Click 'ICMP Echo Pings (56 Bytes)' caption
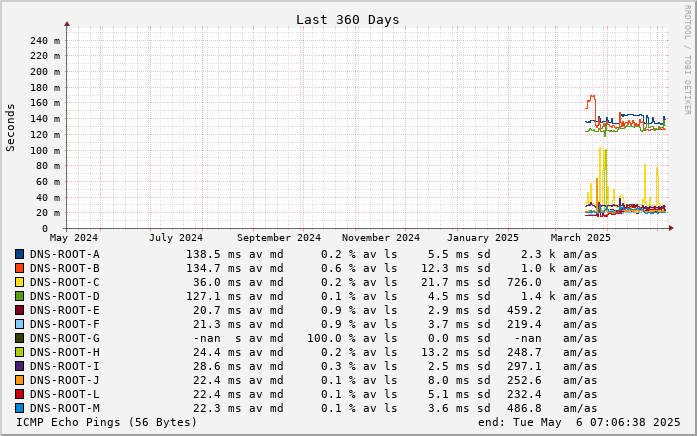 point(107,422)
